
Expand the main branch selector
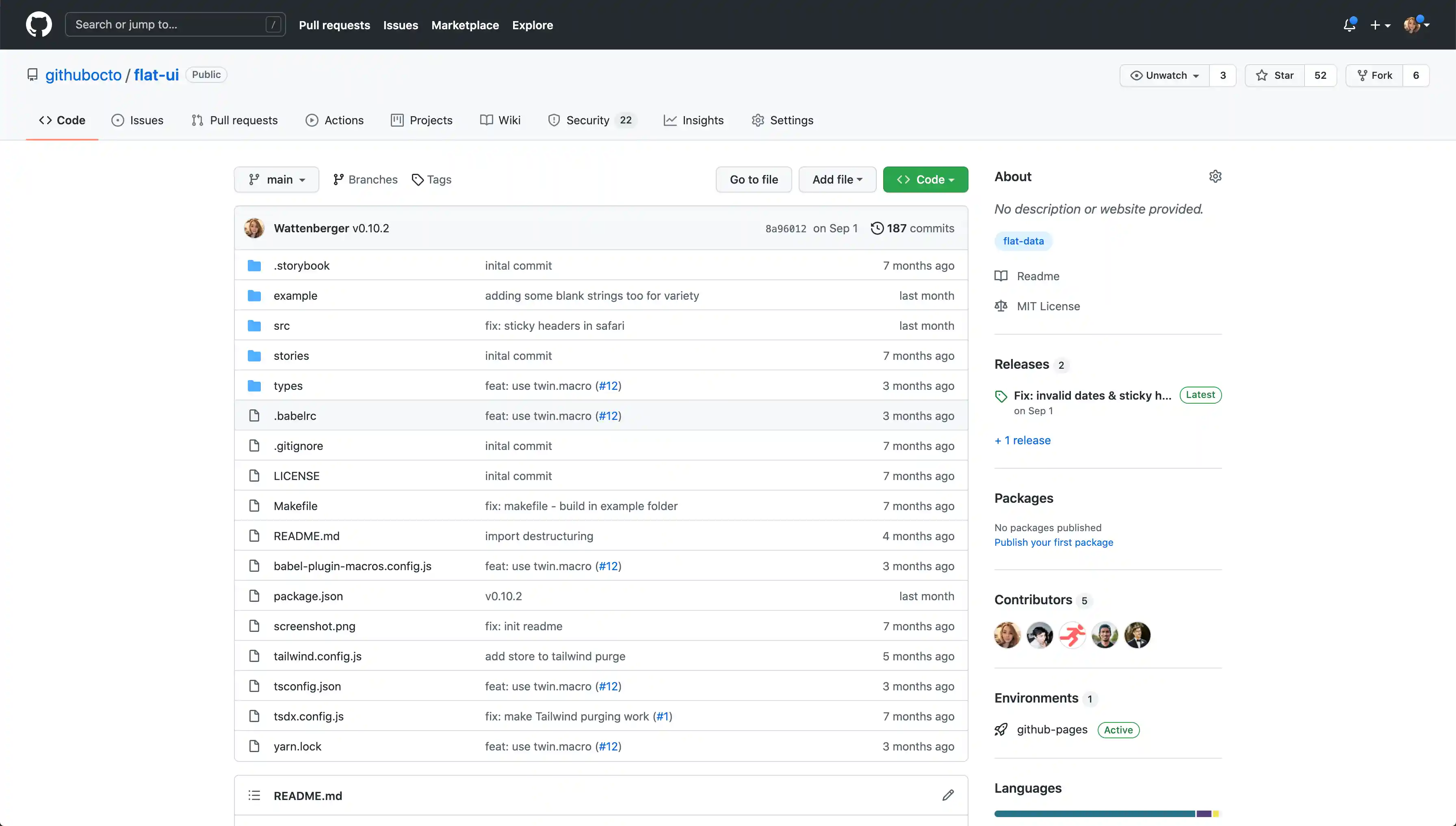(x=276, y=179)
